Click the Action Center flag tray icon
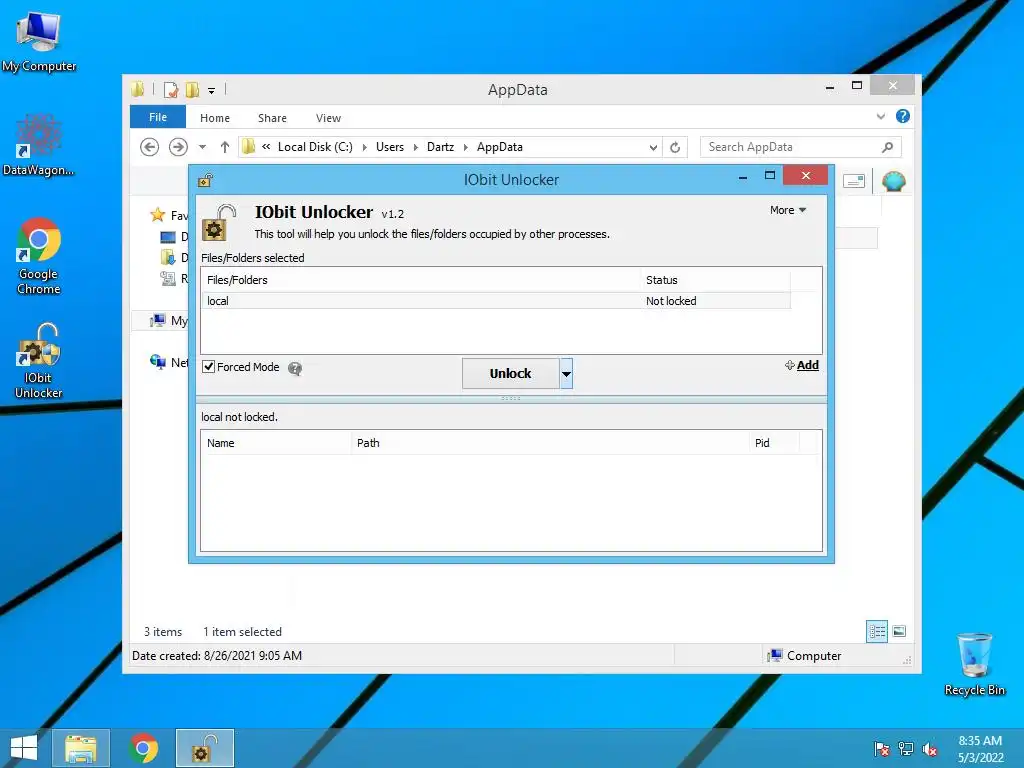 click(882, 749)
